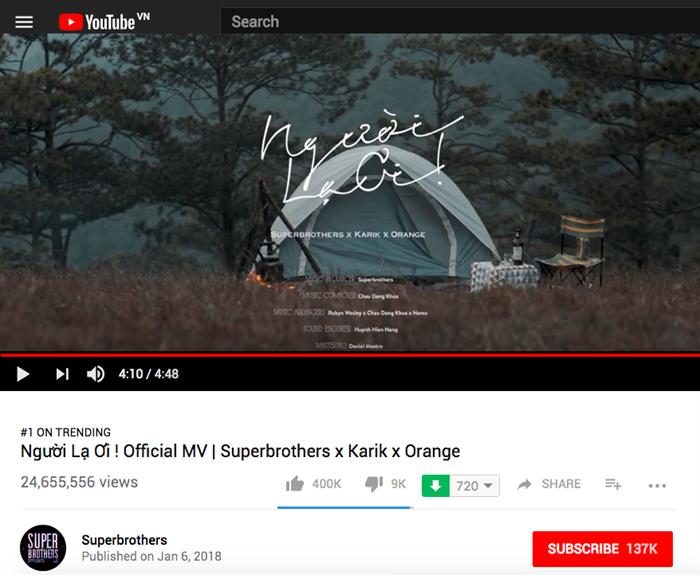Mute the video volume speaker icon
Image resolution: width=700 pixels, height=575 pixels.
[x=96, y=374]
